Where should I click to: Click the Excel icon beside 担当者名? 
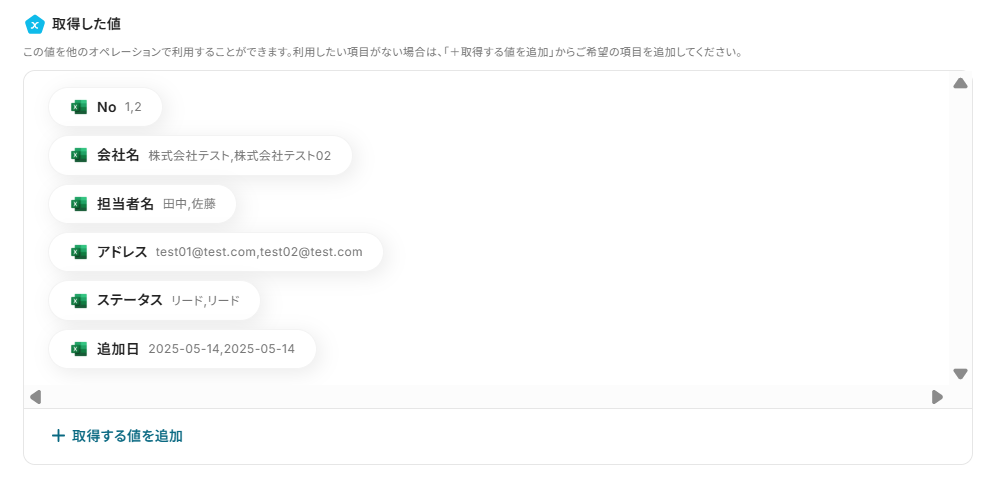point(79,204)
